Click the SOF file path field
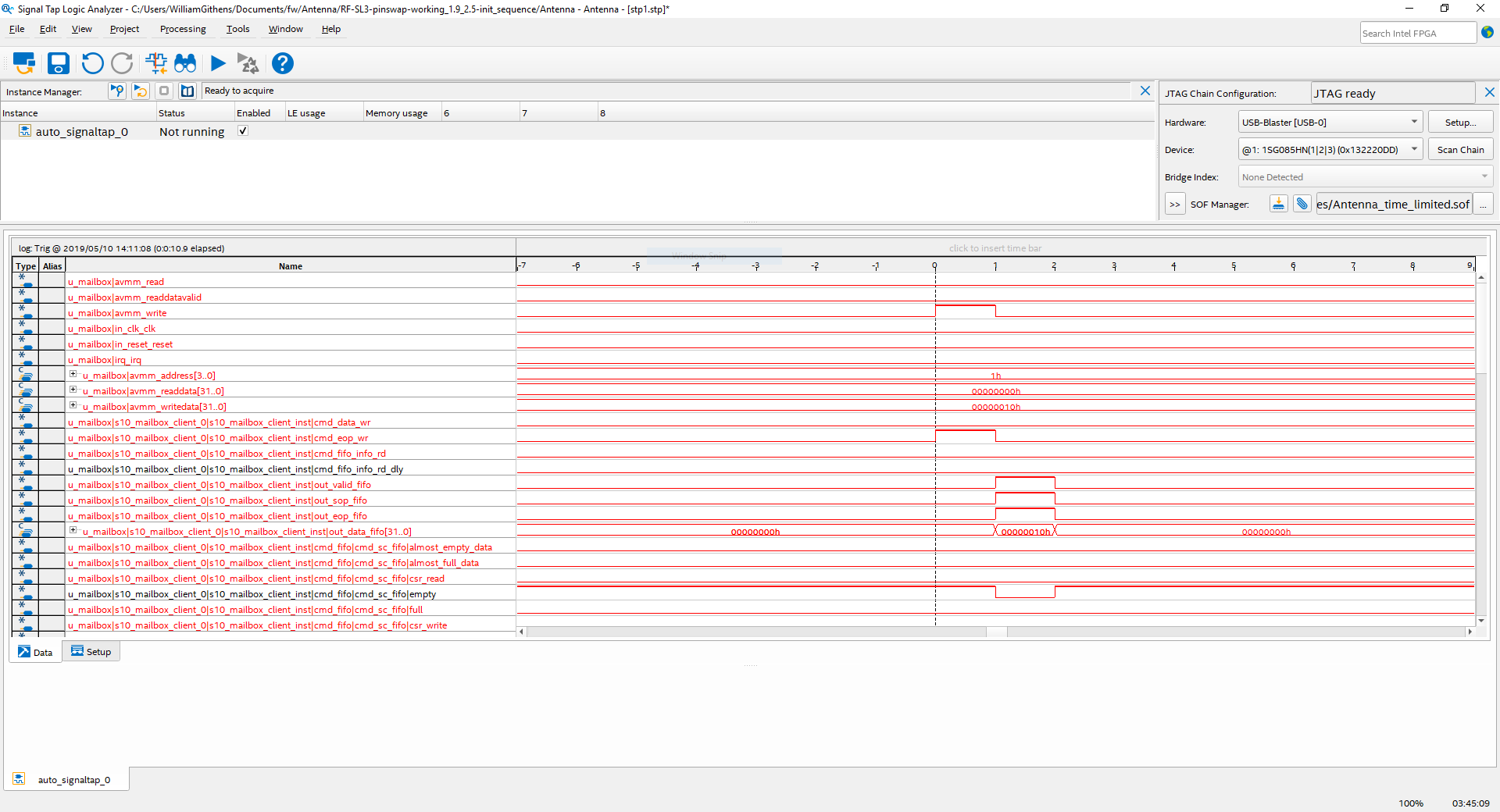This screenshot has height=812, width=1500. pos(1393,205)
